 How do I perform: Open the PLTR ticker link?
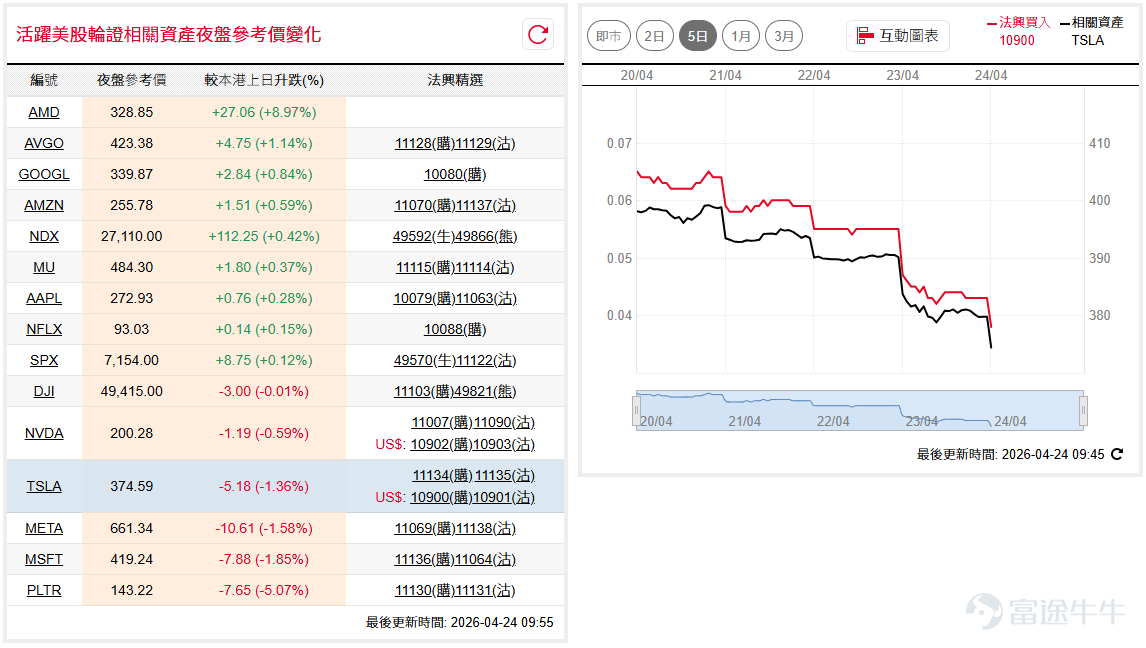pyautogui.click(x=44, y=590)
